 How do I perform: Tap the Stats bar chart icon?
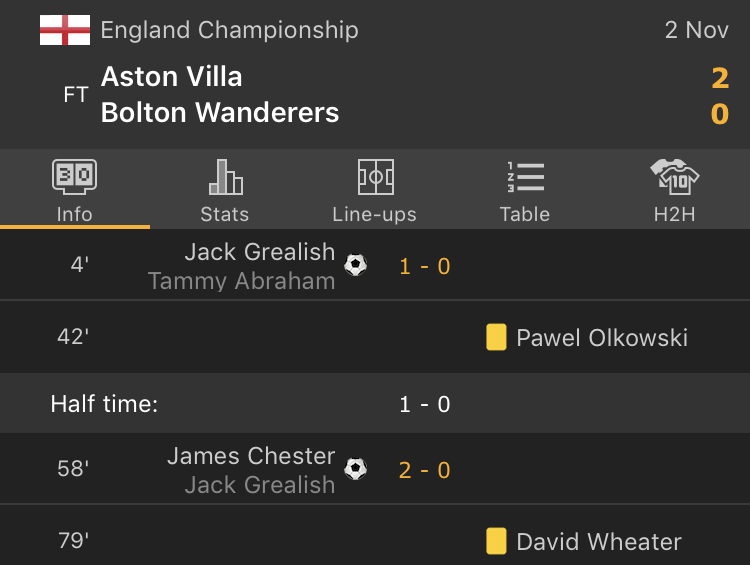tap(225, 177)
